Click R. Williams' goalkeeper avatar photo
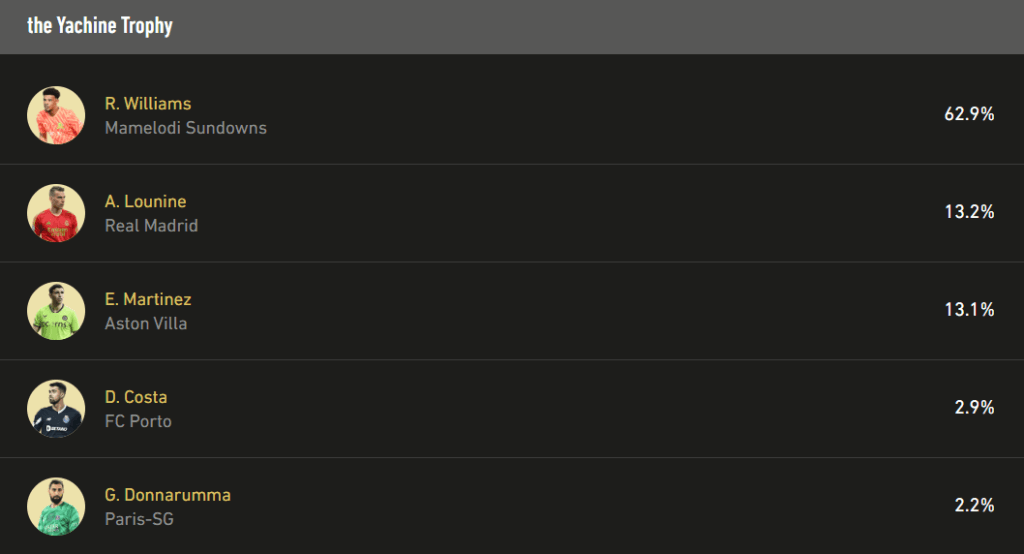Image resolution: width=1024 pixels, height=554 pixels. [x=56, y=115]
